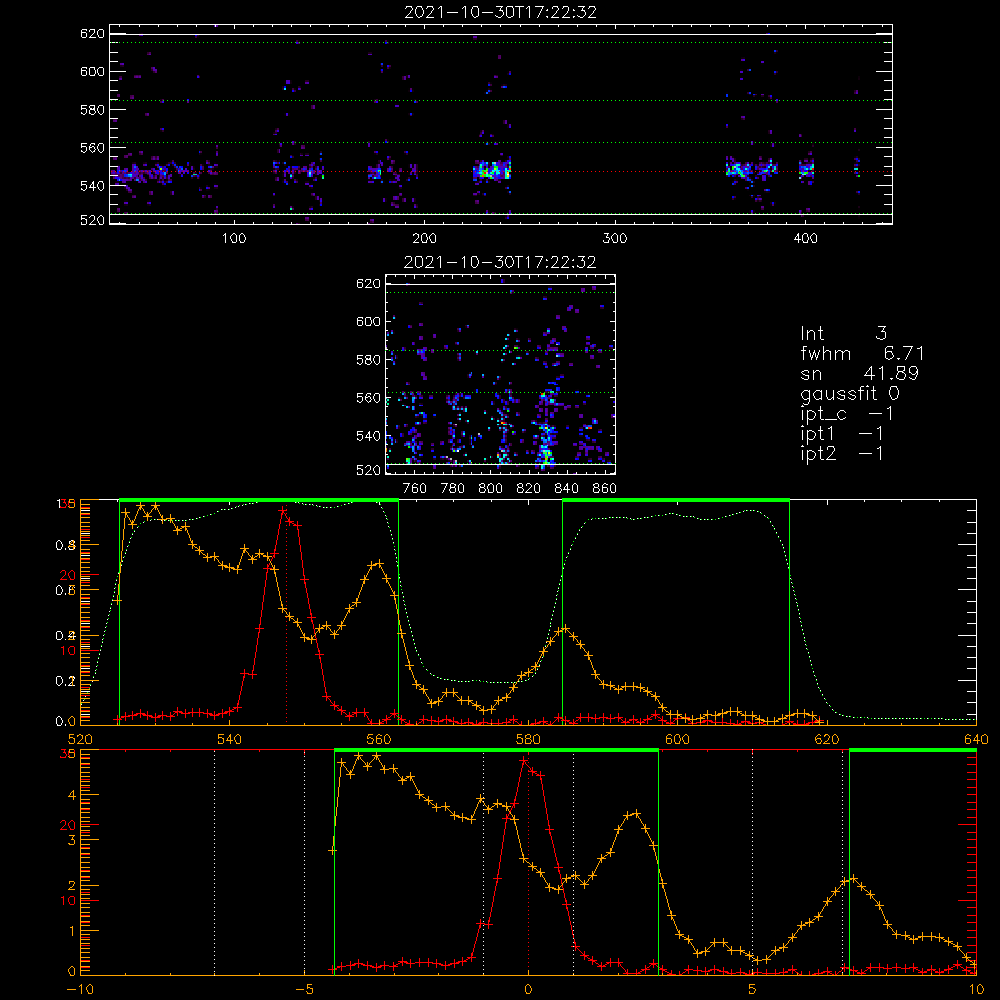Click x-axis label 100 on top image plot
Viewport: 1000px width, 1000px height.
[234, 239]
